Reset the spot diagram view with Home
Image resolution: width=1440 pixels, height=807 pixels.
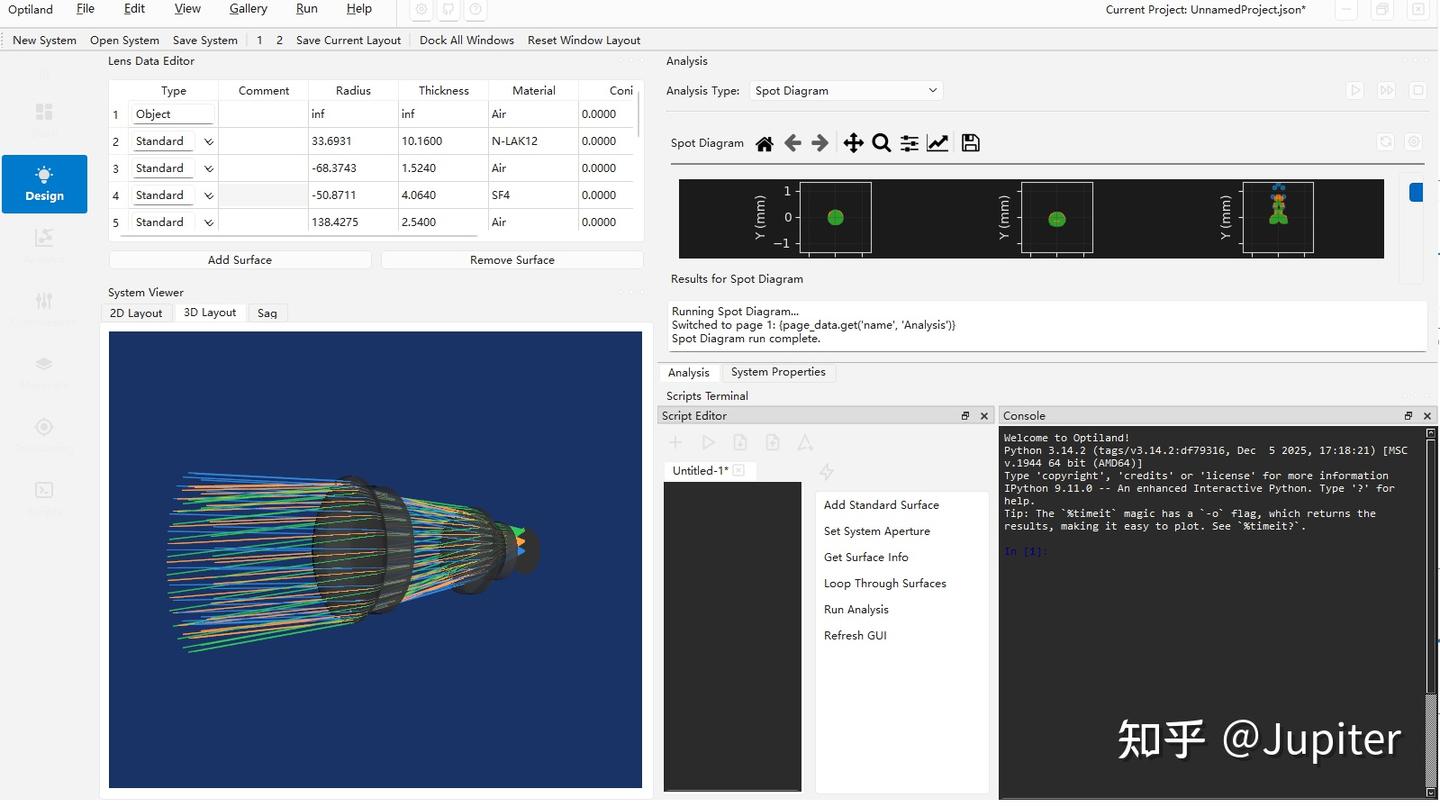pos(764,143)
